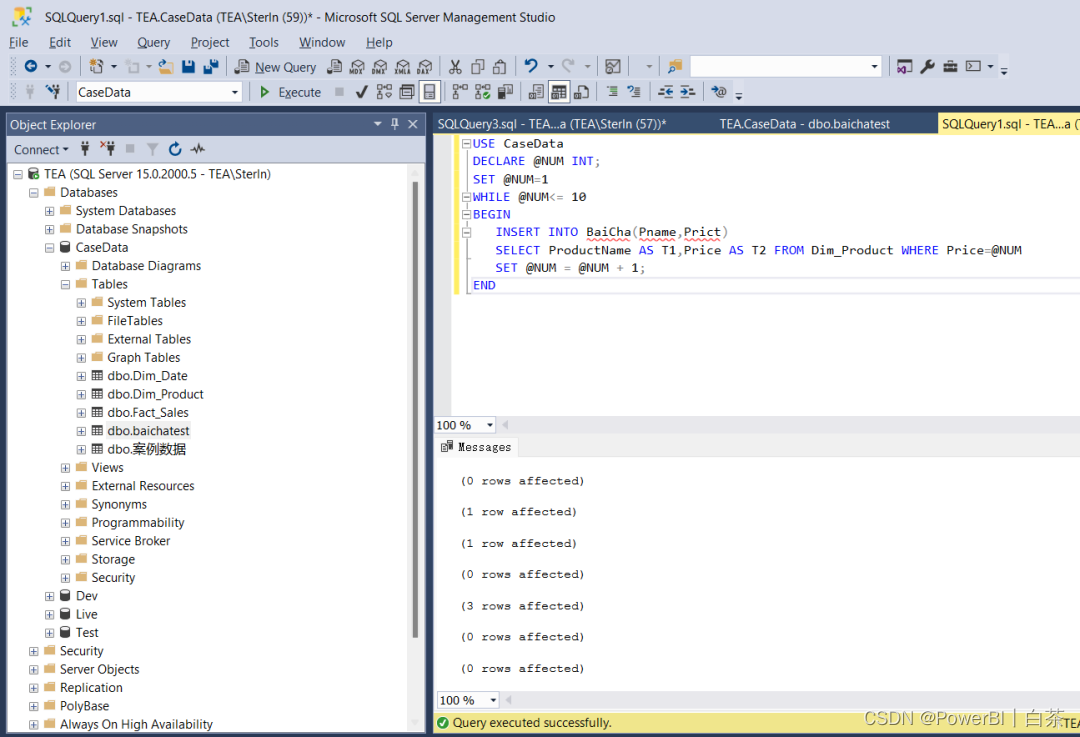Toggle Results to File mode
Viewport: 1080px width, 737px height.
[x=581, y=92]
